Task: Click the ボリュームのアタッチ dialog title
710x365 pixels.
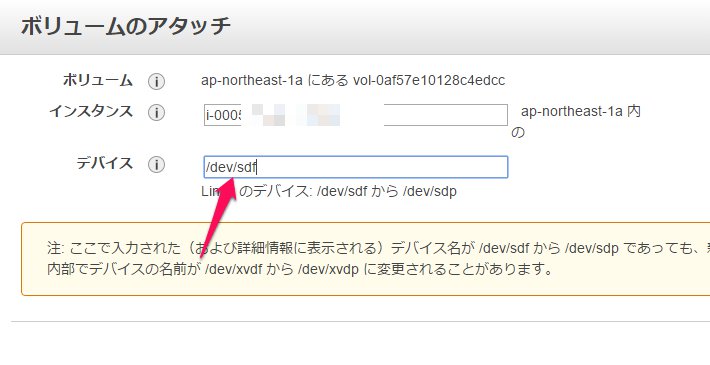Action: [x=126, y=26]
